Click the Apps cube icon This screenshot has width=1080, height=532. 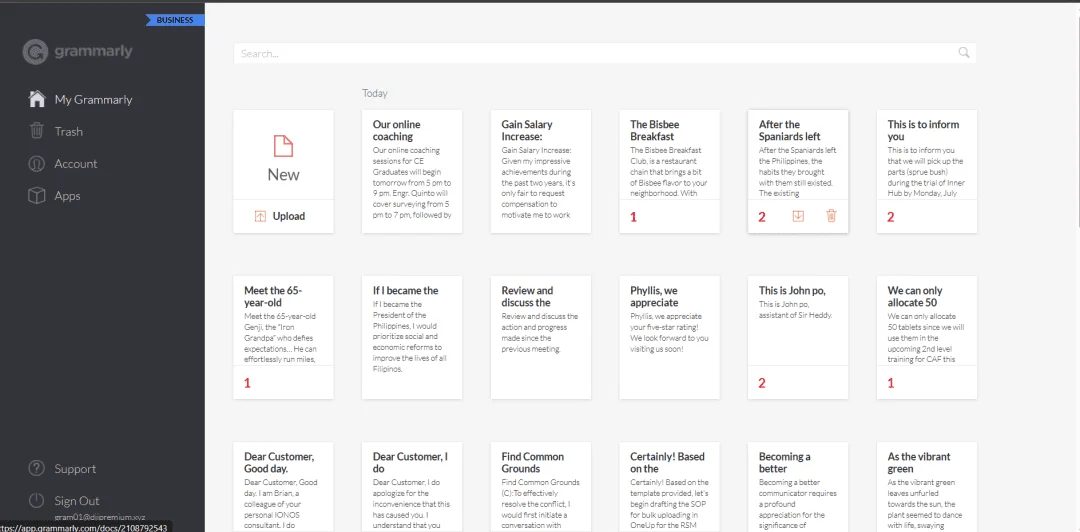(x=37, y=196)
